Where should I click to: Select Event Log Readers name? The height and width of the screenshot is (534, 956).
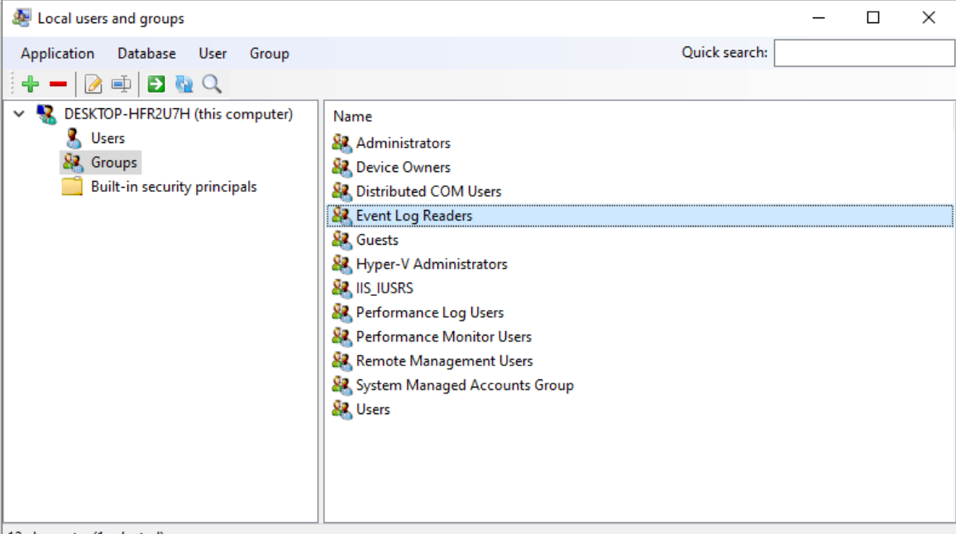click(x=414, y=216)
